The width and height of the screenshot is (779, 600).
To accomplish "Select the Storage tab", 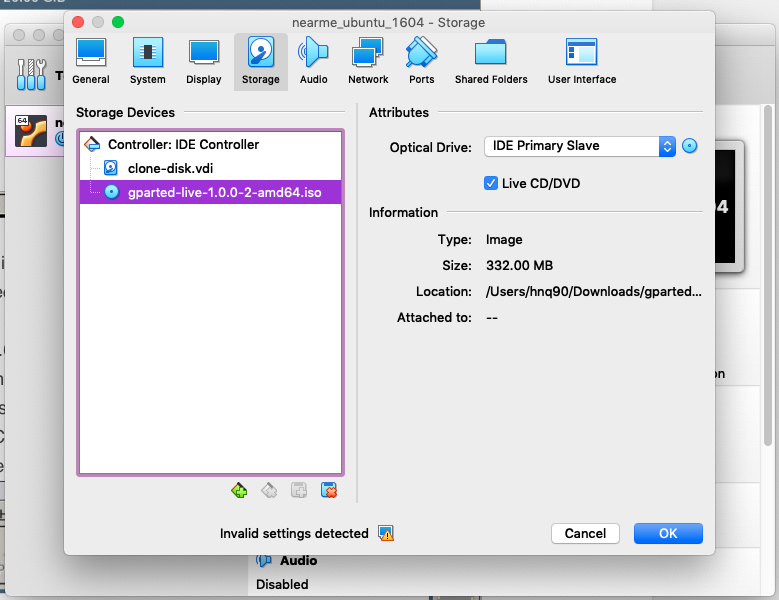I will point(260,61).
